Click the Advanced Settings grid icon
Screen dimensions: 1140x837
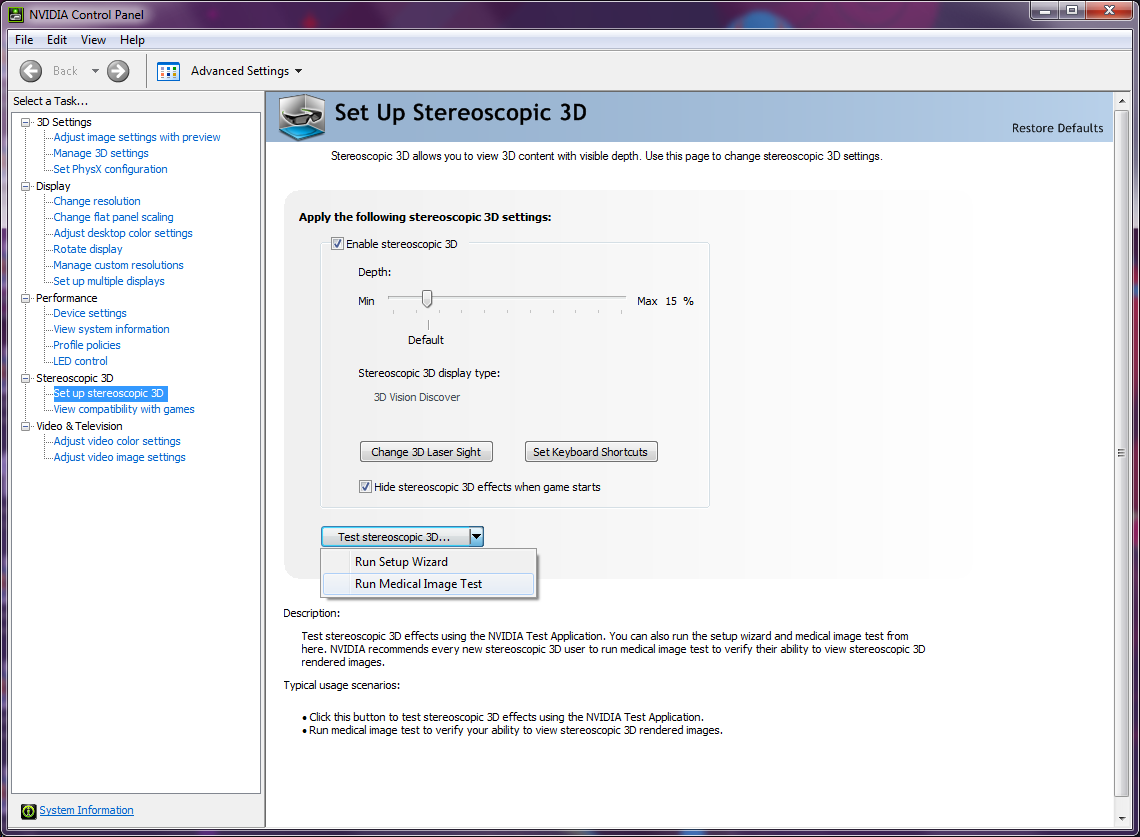tap(169, 71)
